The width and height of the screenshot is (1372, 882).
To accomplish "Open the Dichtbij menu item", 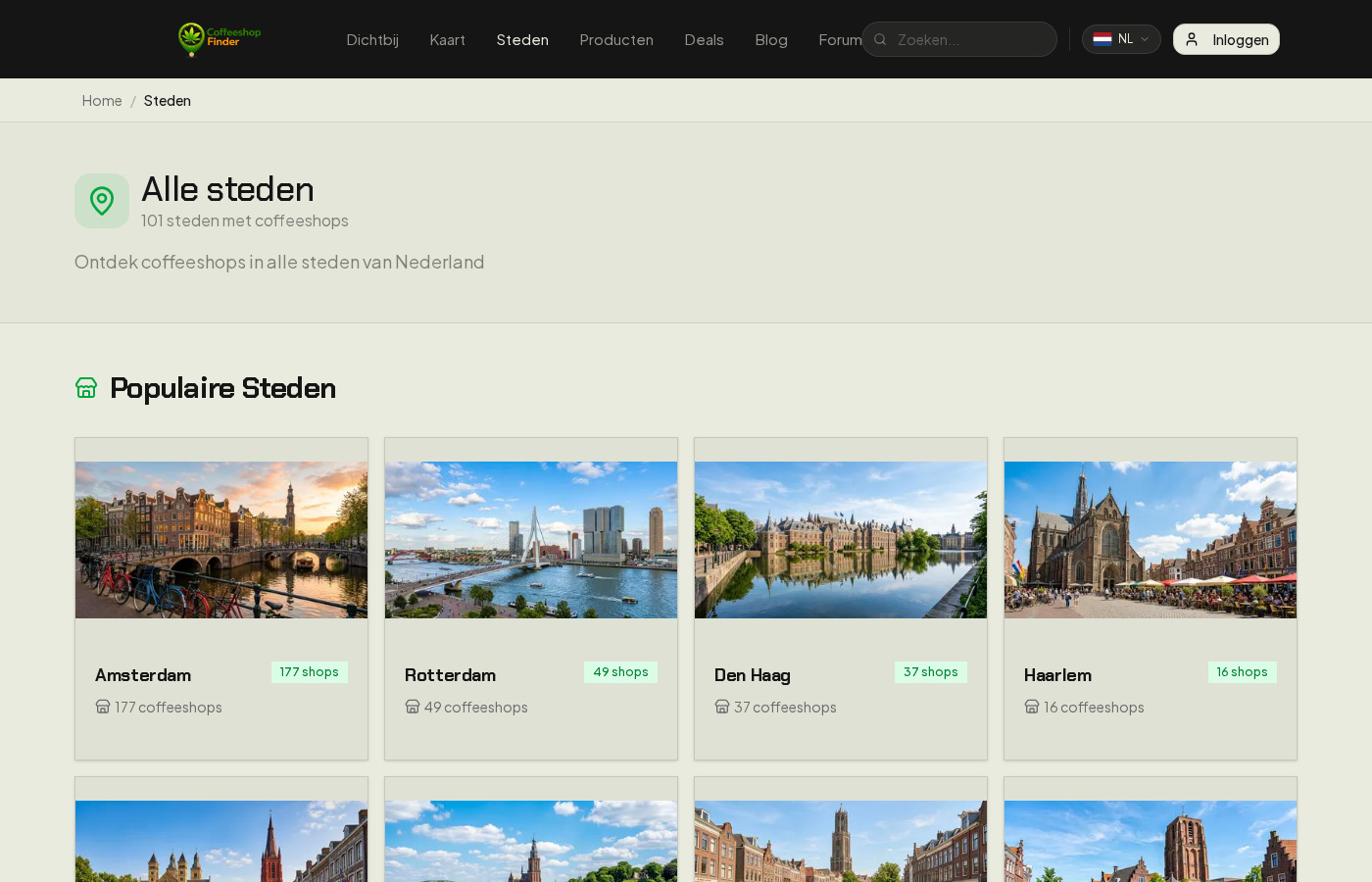I will point(372,40).
